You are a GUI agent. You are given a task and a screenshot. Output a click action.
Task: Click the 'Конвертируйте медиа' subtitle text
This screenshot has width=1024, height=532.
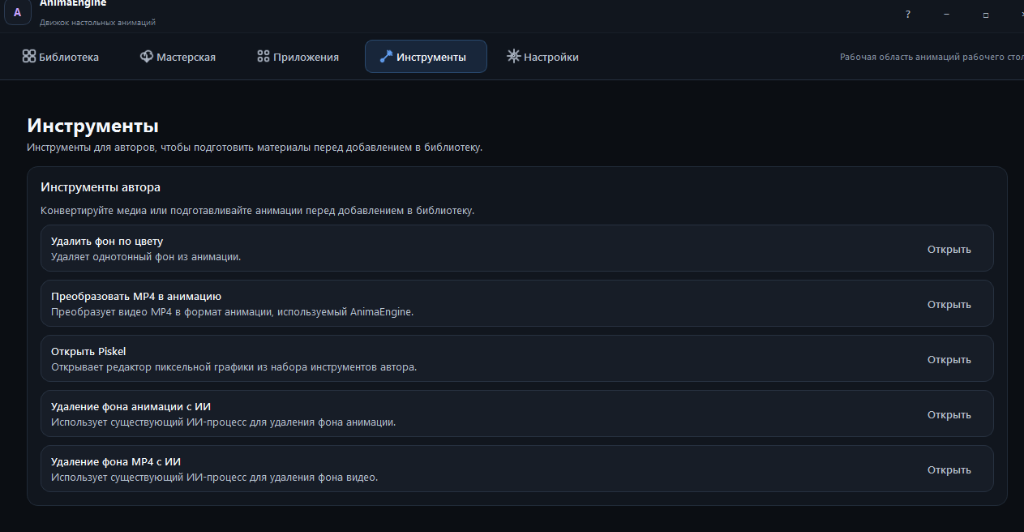257,211
